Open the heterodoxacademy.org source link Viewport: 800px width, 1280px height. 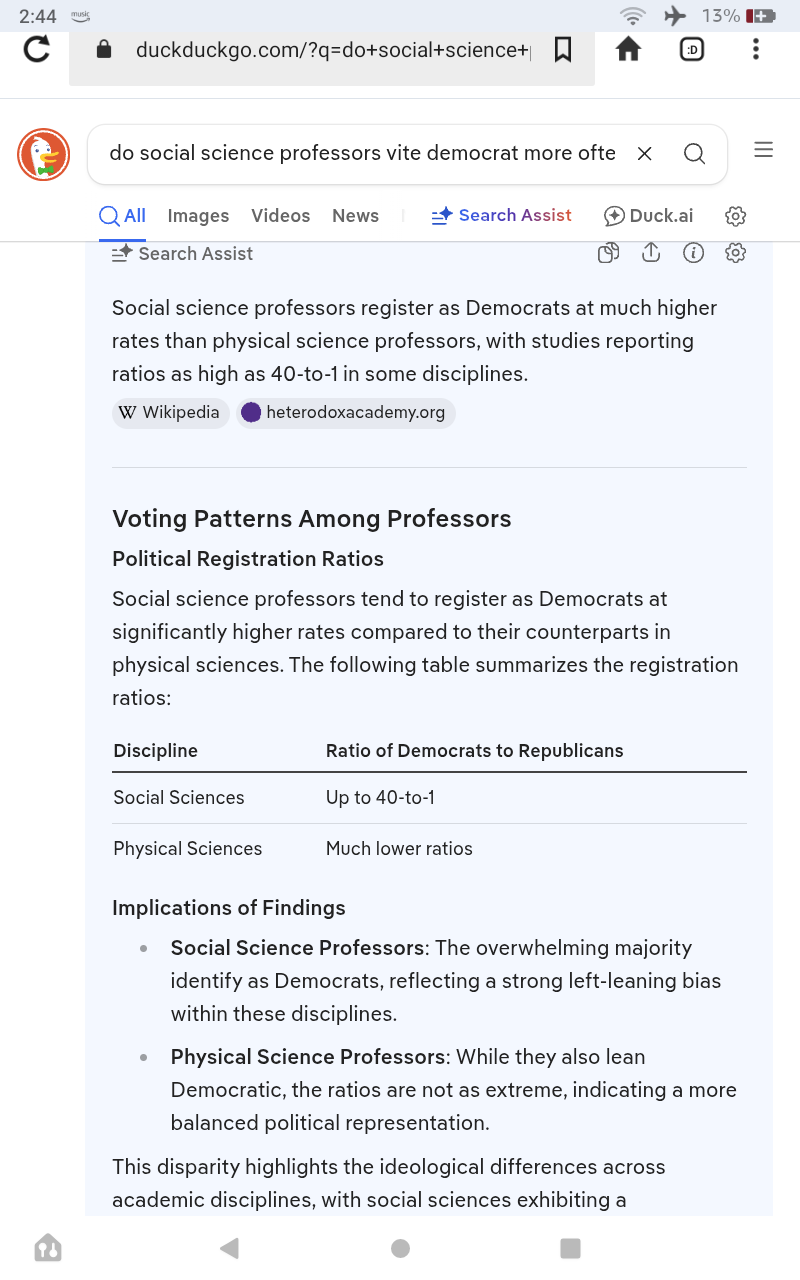coord(346,413)
